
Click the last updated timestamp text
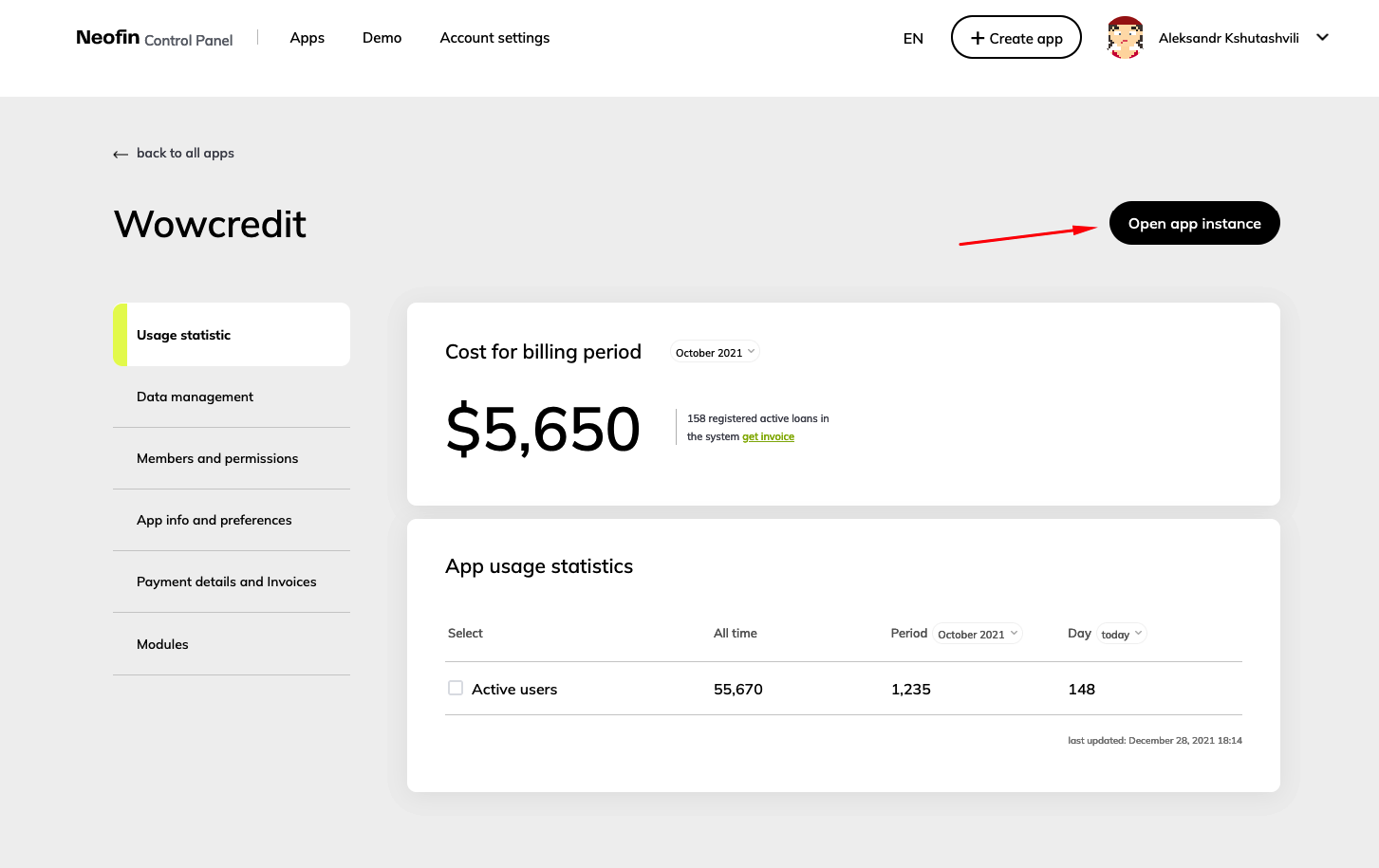[1154, 740]
